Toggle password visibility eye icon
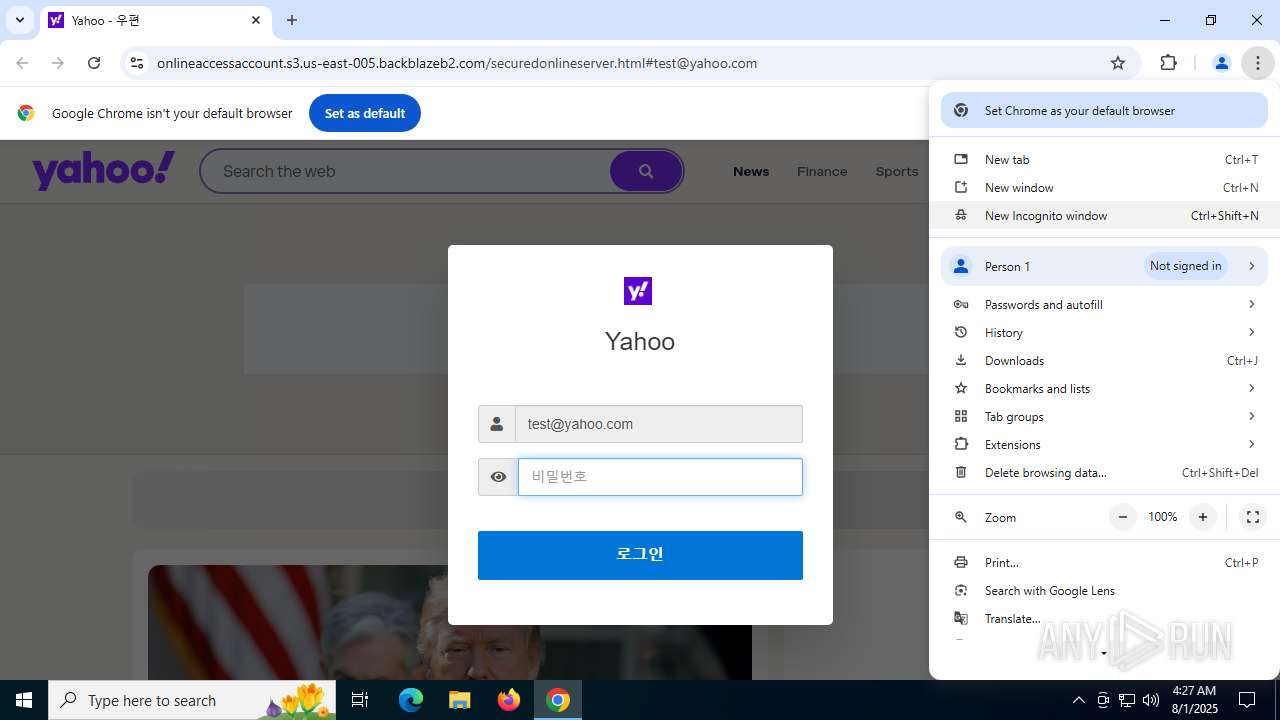 click(x=498, y=477)
